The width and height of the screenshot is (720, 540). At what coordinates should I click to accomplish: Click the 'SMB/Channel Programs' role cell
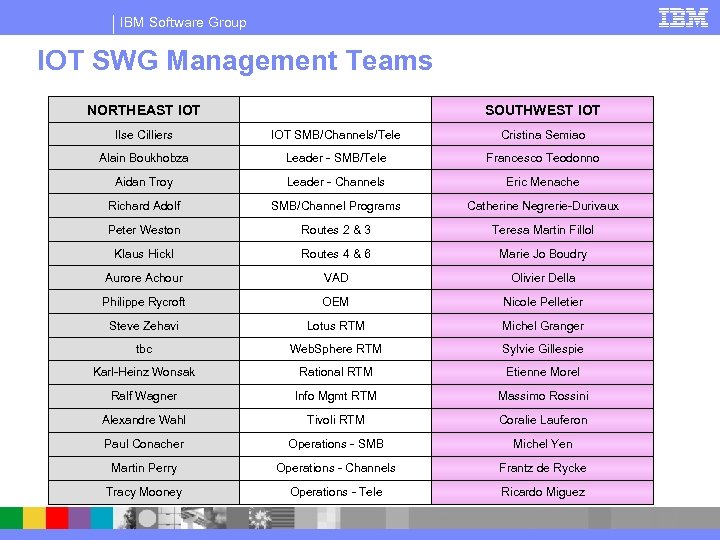click(x=335, y=206)
